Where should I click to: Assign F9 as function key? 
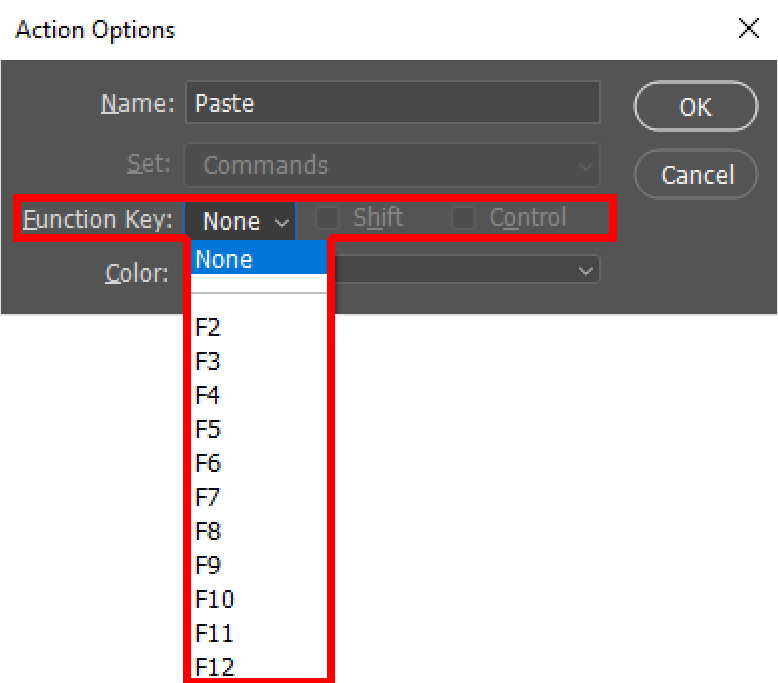[259, 565]
